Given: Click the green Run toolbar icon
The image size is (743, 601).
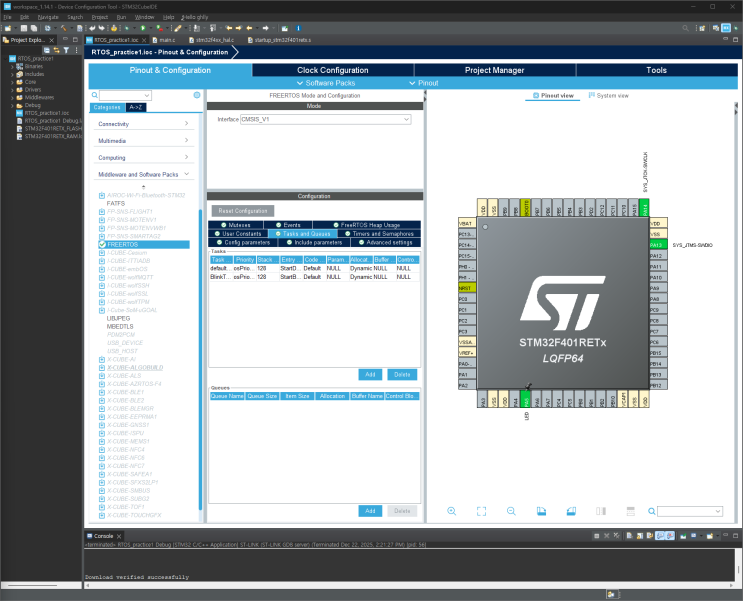Looking at the screenshot, I should (143, 28).
